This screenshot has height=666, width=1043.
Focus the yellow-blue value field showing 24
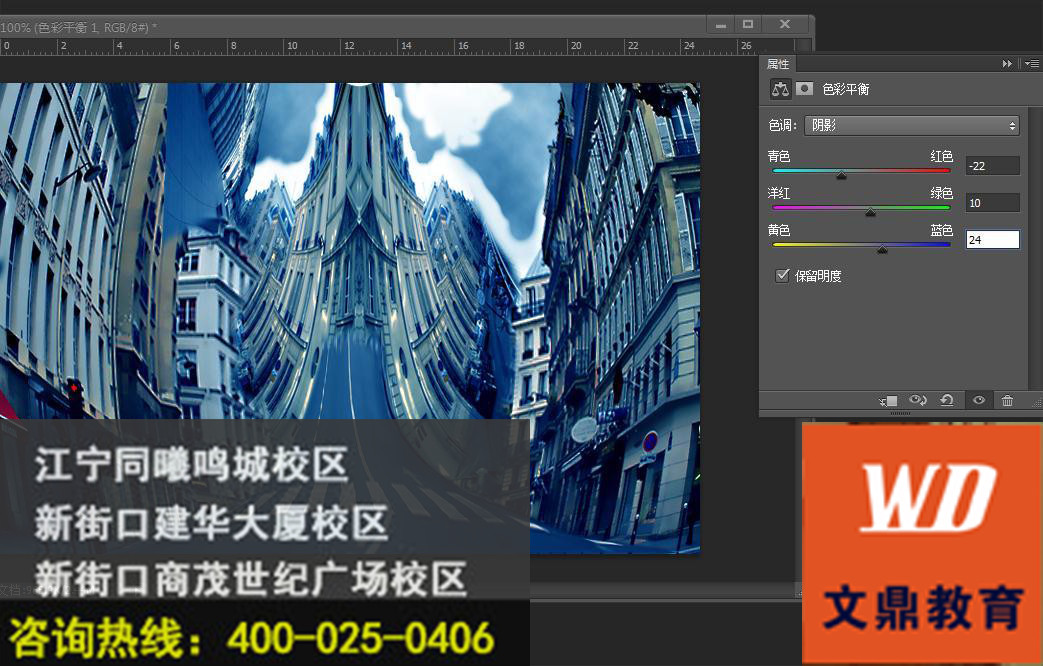coord(992,240)
